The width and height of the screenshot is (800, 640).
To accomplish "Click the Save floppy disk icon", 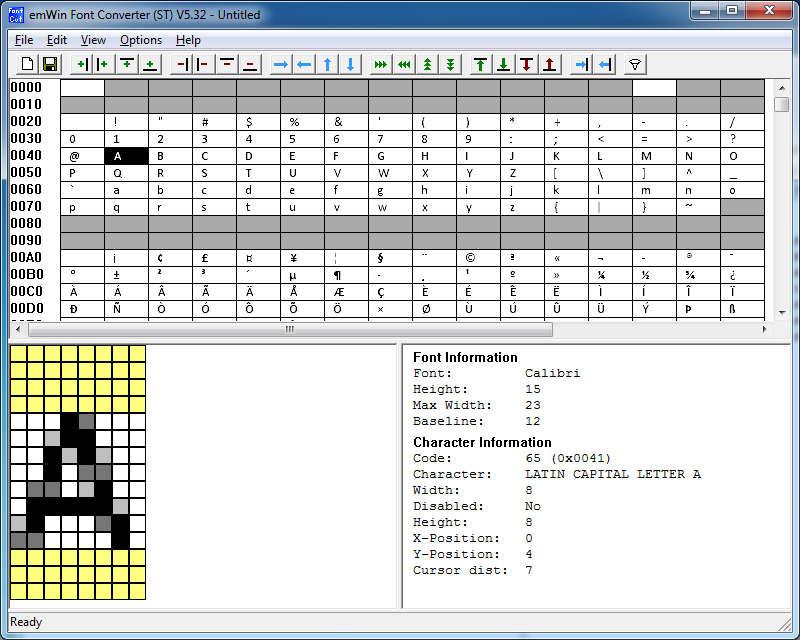I will [x=49, y=64].
